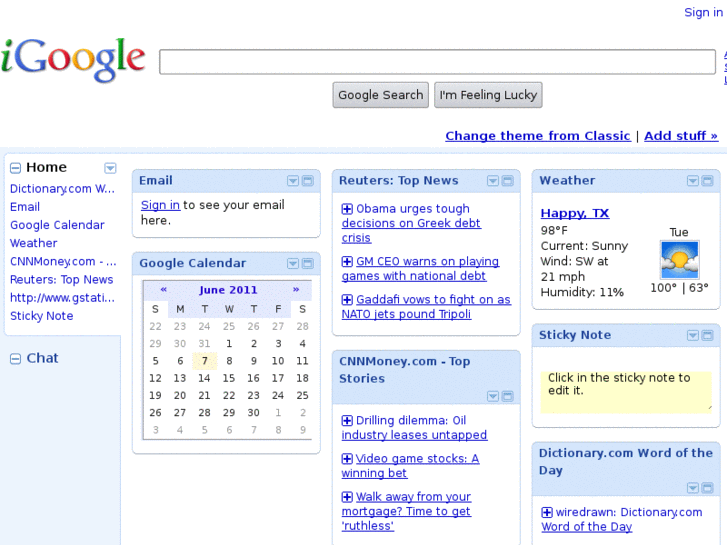Select June 1 in the calendar
The width and height of the screenshot is (727, 545).
pyautogui.click(x=229, y=344)
